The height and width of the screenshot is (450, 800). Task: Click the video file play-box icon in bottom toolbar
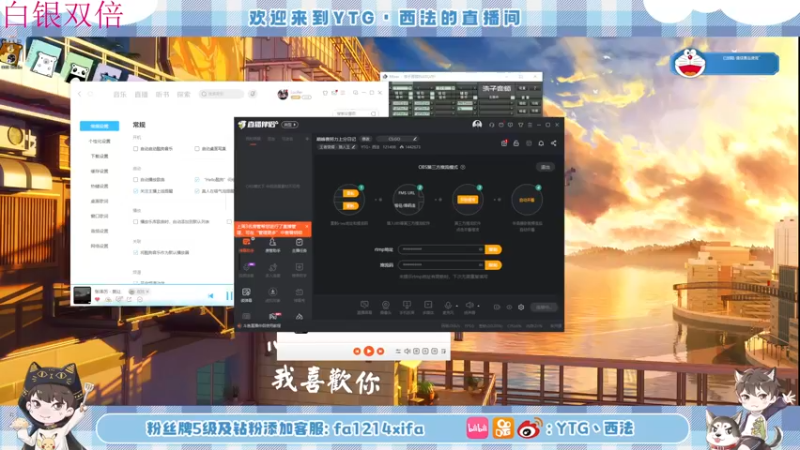(x=428, y=305)
